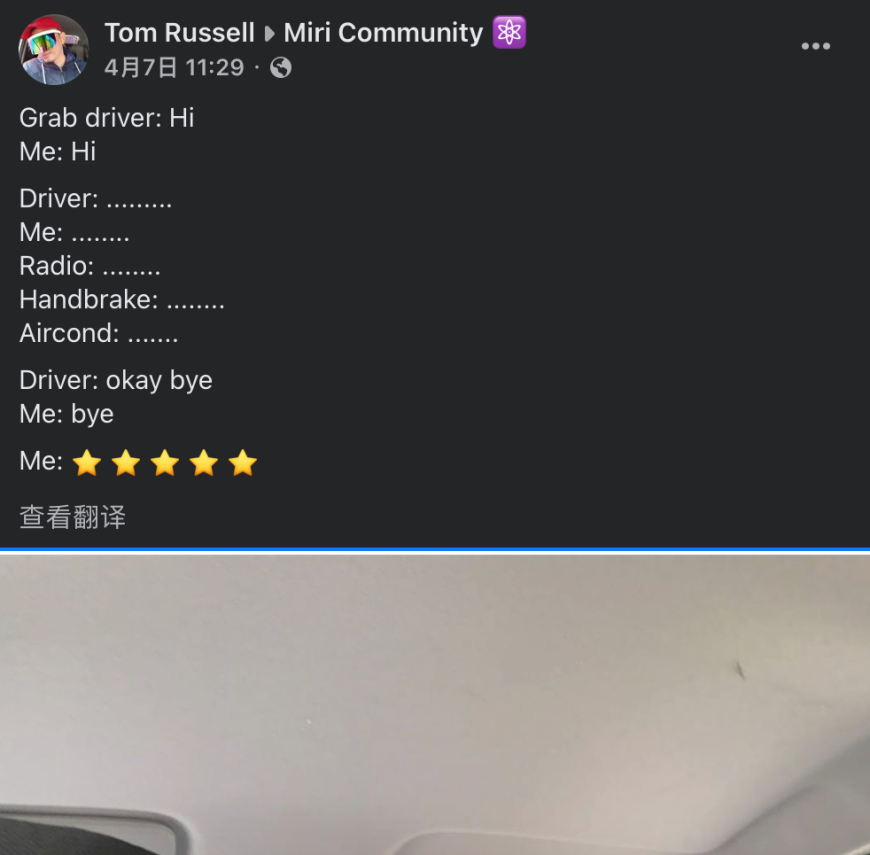The image size is (870, 855).
Task: Open the attached car ceiling photo
Action: (x=435, y=705)
